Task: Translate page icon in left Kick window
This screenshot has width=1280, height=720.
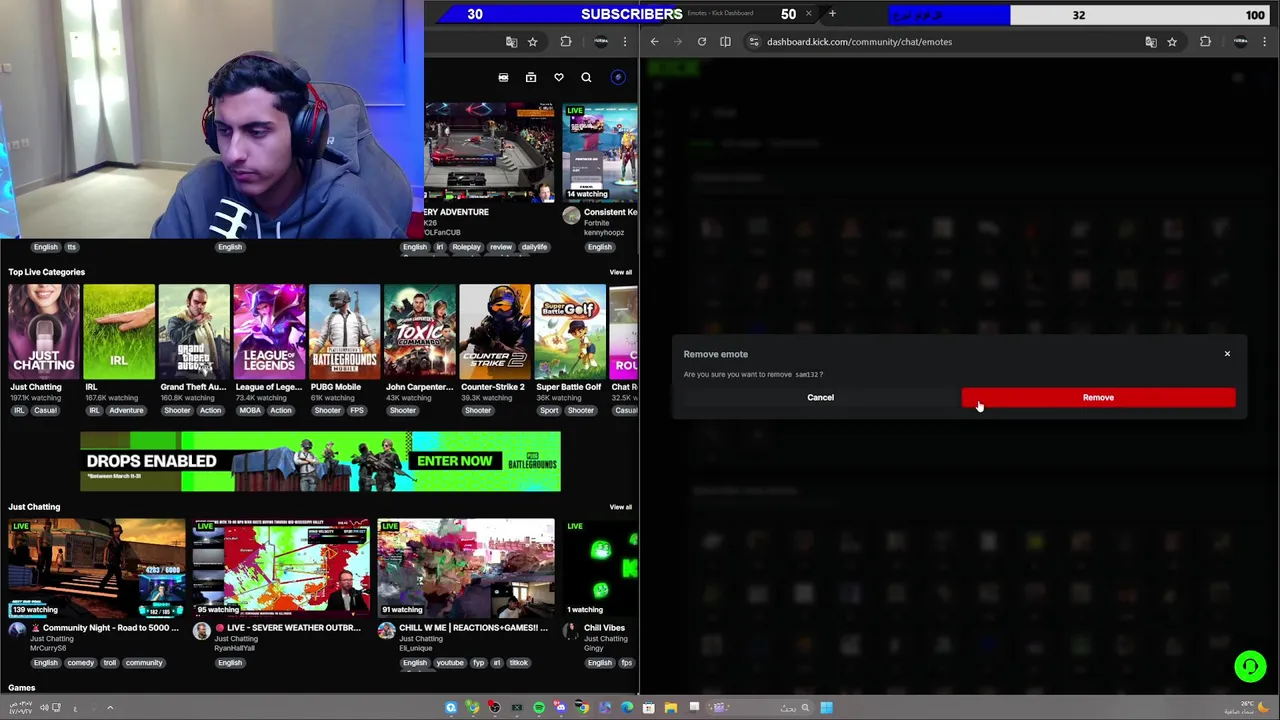Action: point(511,42)
